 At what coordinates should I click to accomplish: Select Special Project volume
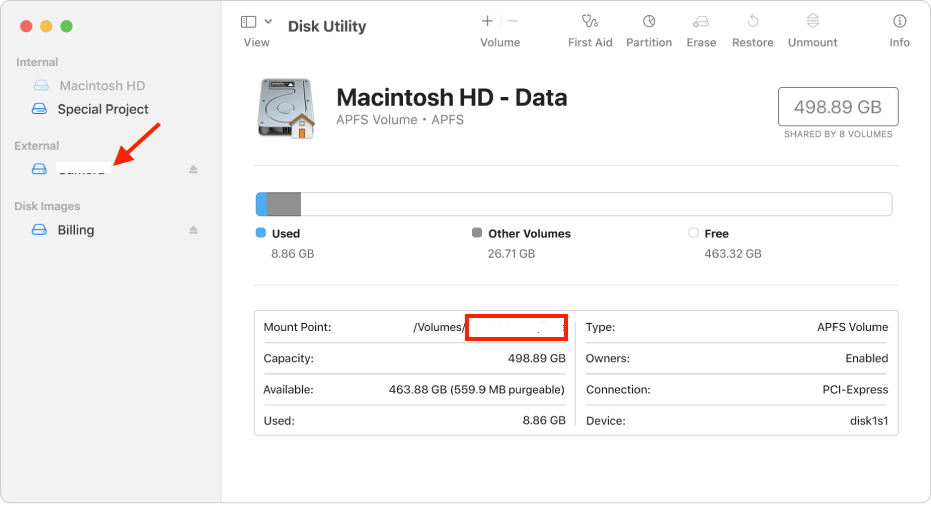(102, 109)
